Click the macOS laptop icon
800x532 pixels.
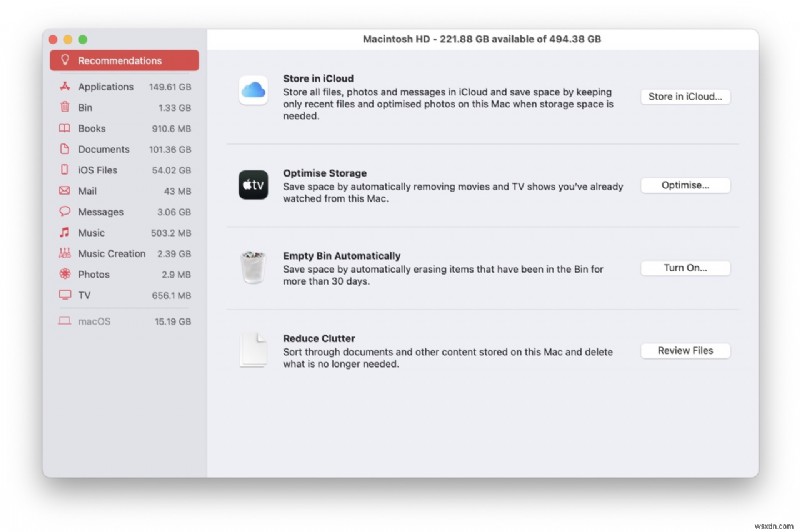(x=65, y=321)
